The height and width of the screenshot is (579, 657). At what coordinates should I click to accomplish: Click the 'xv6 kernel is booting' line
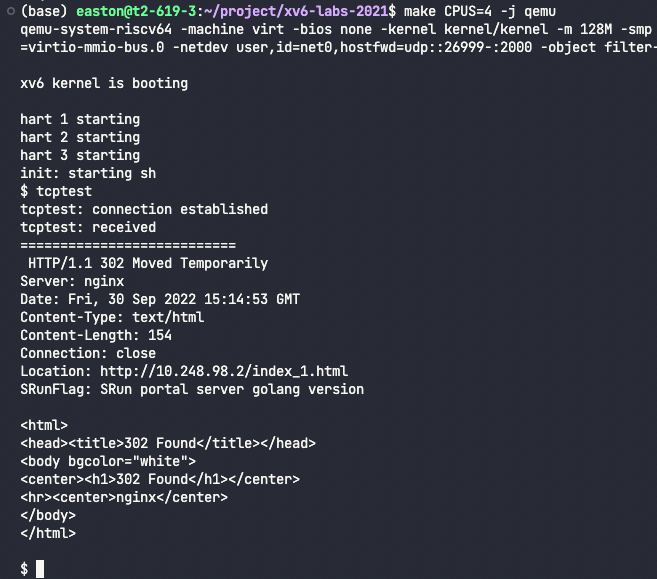104,83
